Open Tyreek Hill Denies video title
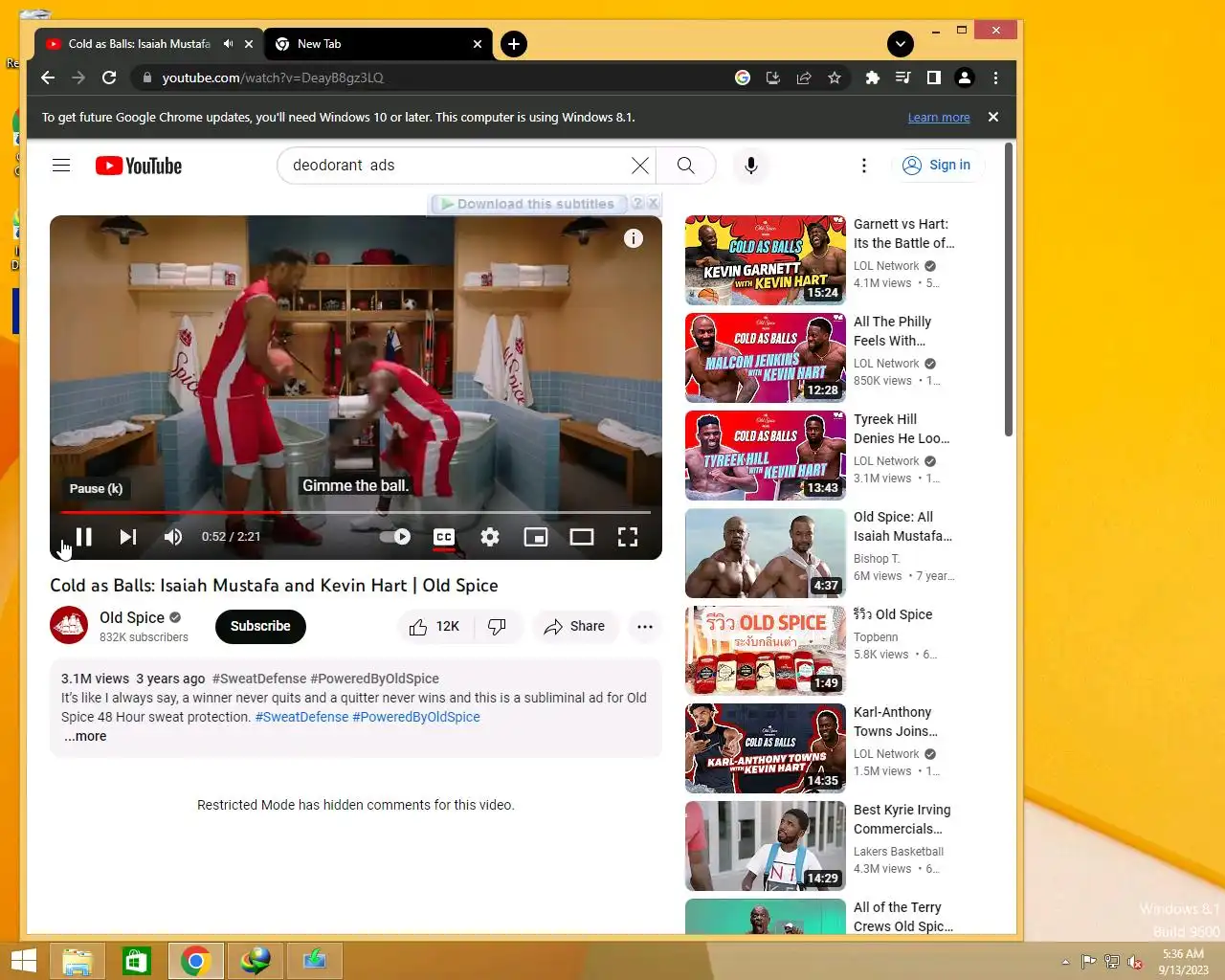 pos(902,429)
